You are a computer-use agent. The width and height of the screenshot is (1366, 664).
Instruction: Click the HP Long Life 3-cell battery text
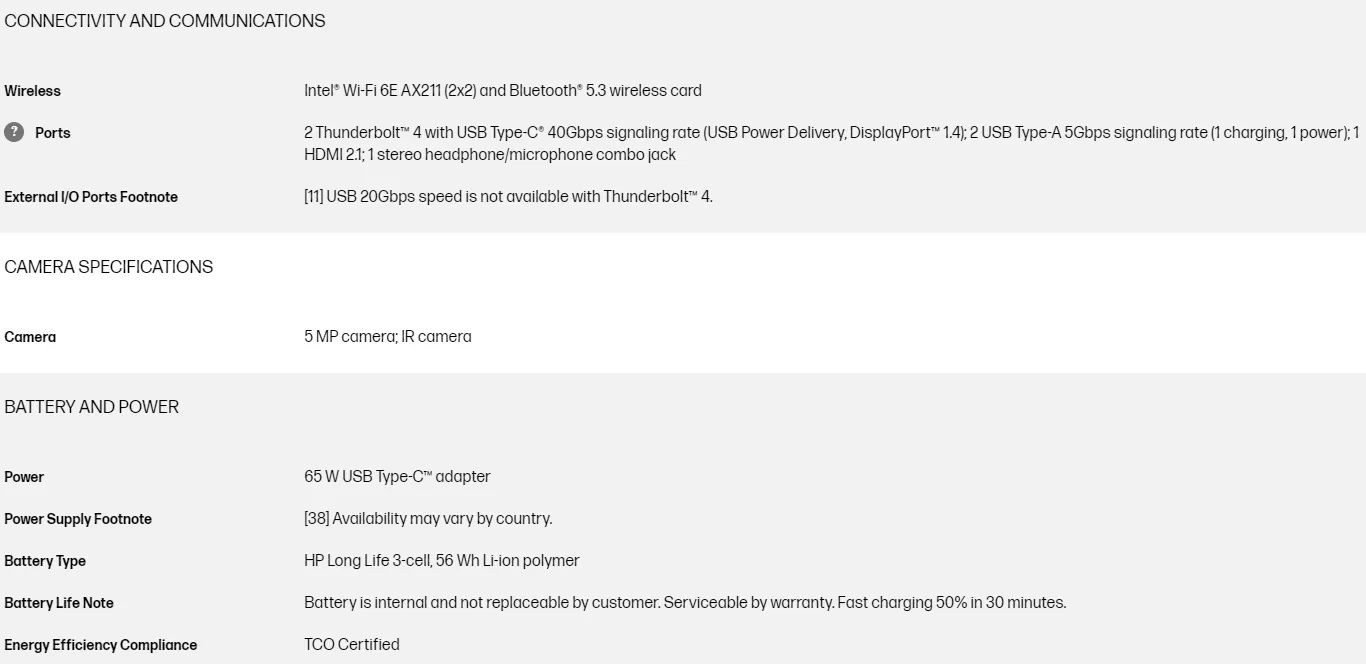click(442, 561)
